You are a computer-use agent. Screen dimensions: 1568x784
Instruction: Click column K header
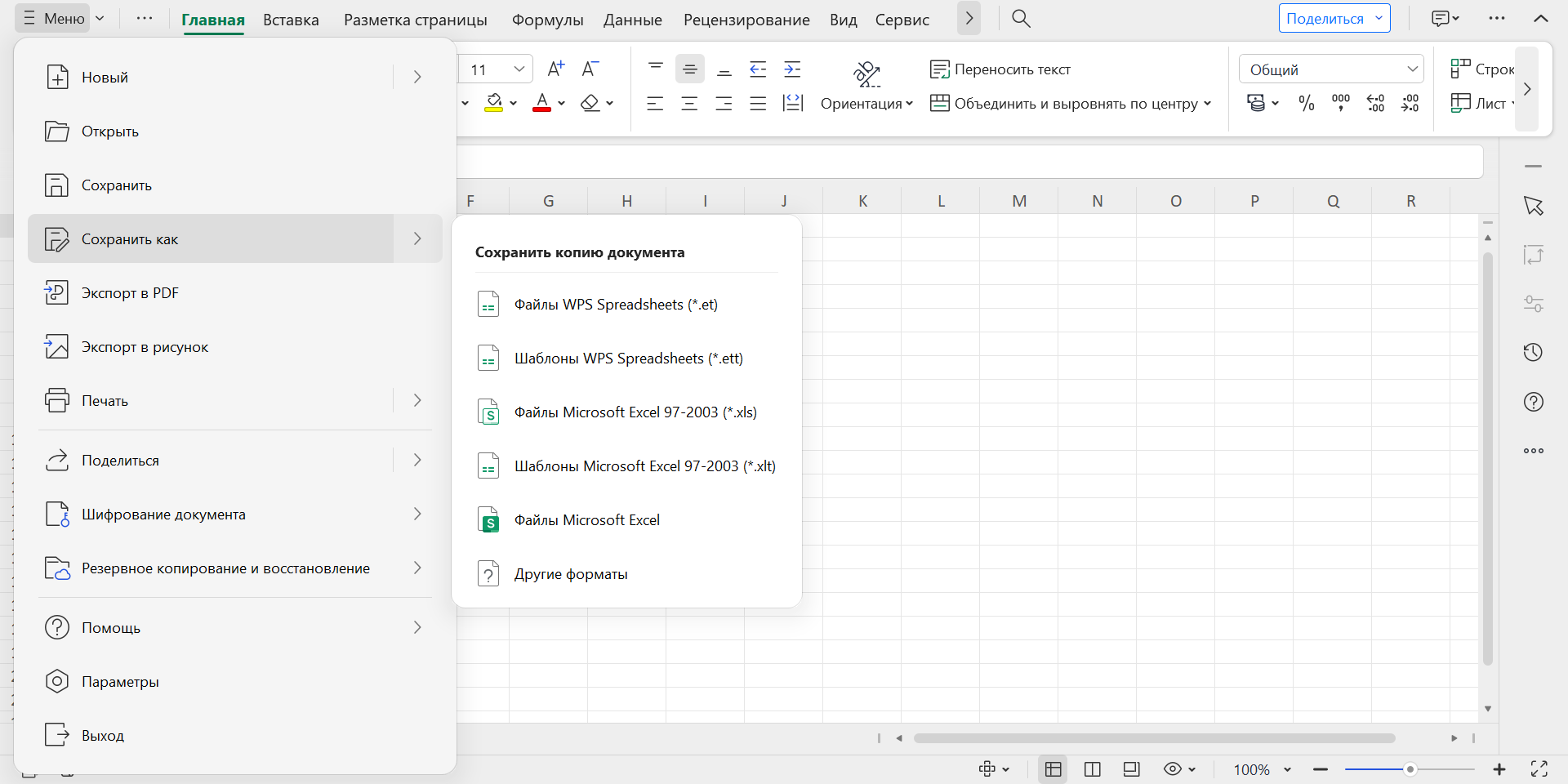pyautogui.click(x=862, y=201)
